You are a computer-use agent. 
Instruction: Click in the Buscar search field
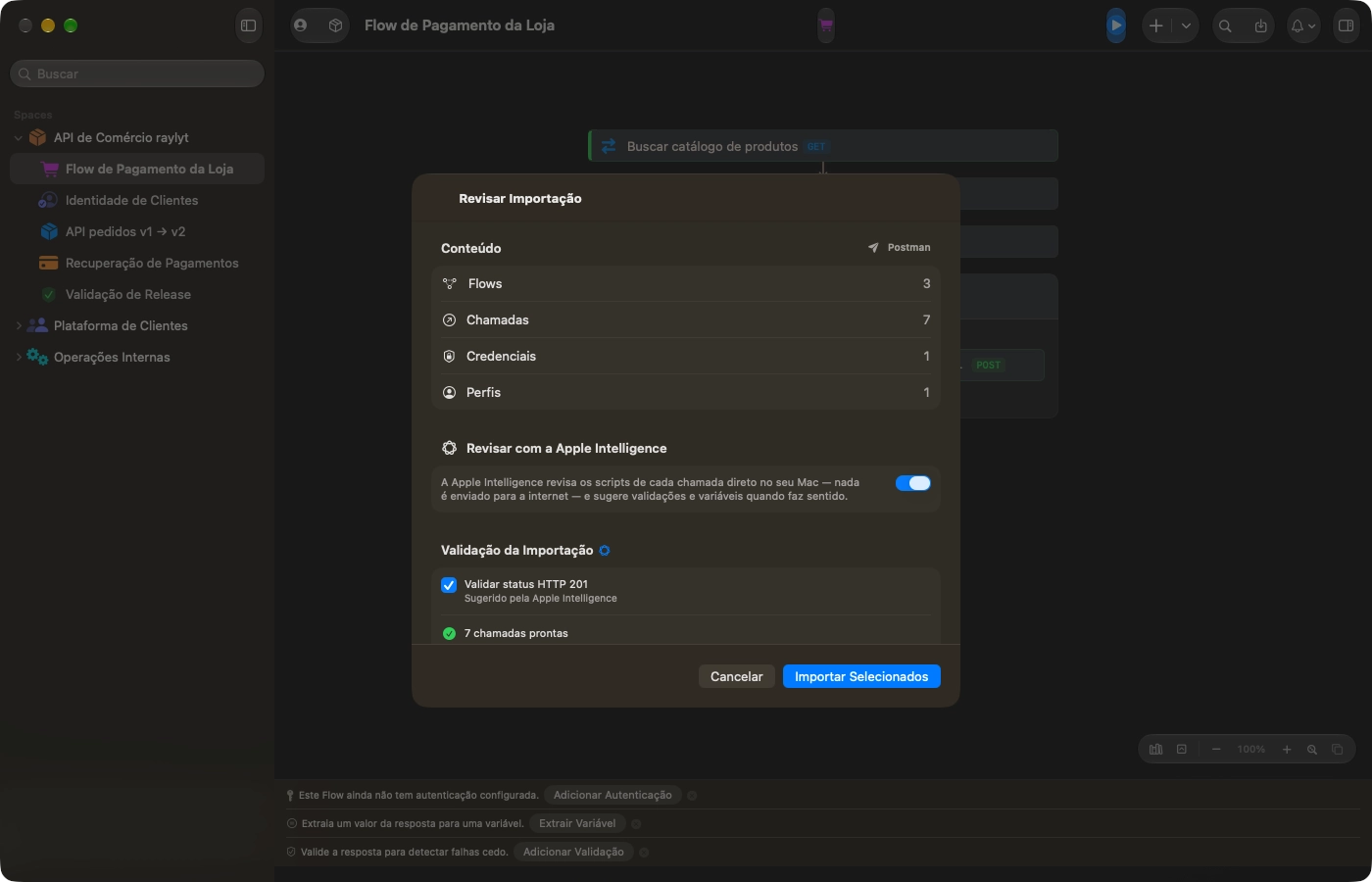pyautogui.click(x=137, y=73)
